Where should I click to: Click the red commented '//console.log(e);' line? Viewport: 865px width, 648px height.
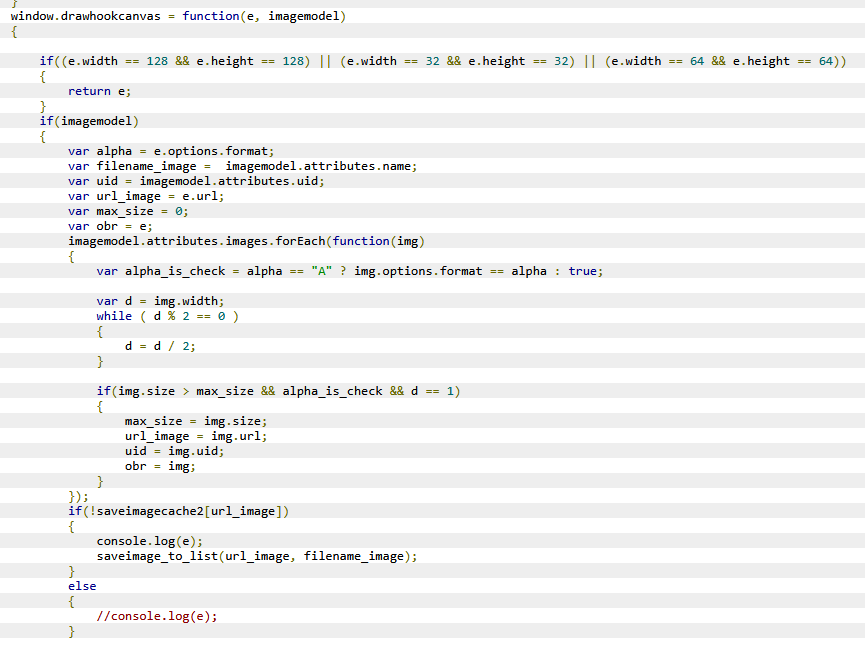[157, 617]
